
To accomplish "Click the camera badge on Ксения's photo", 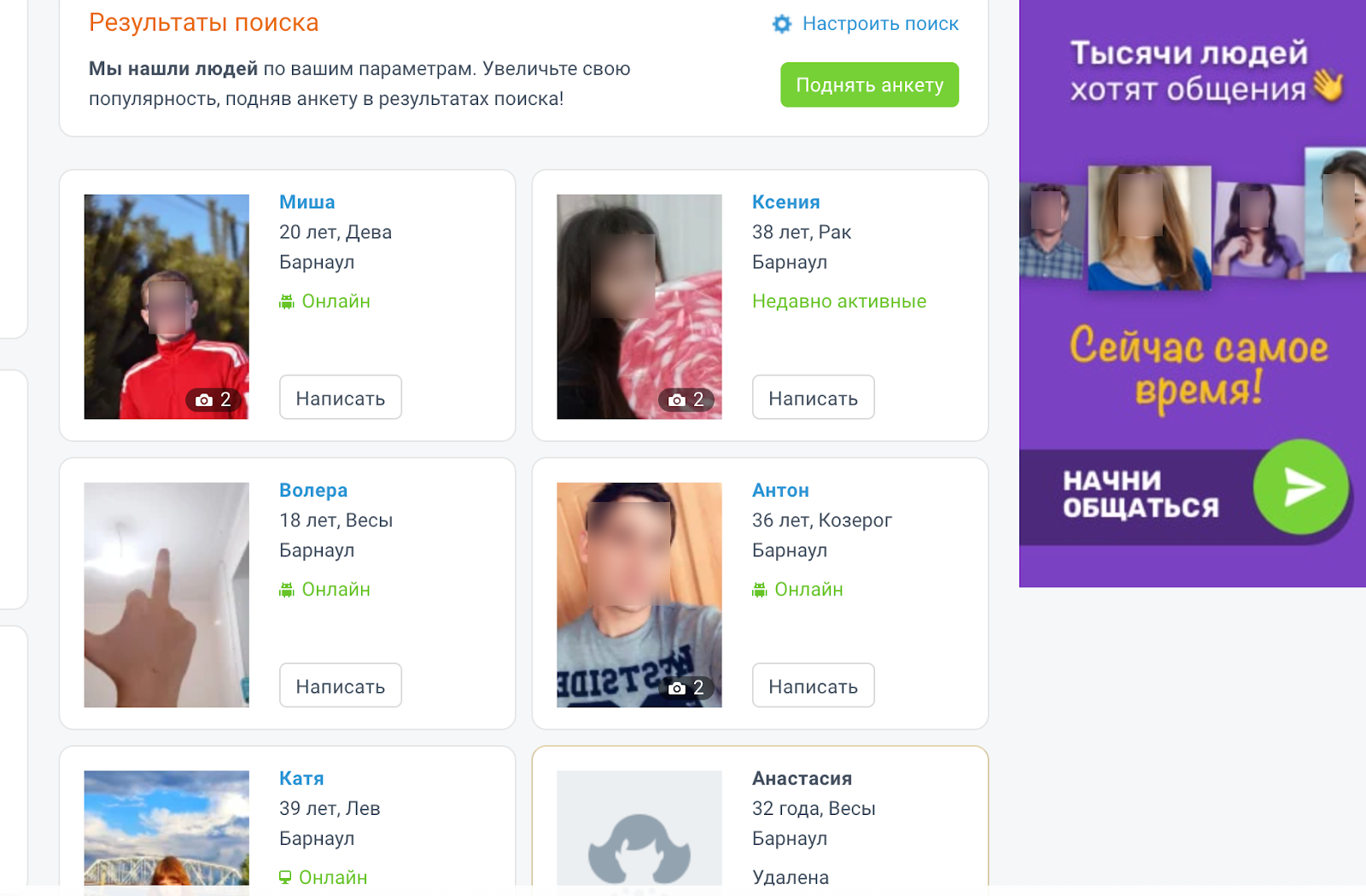I will pos(686,399).
